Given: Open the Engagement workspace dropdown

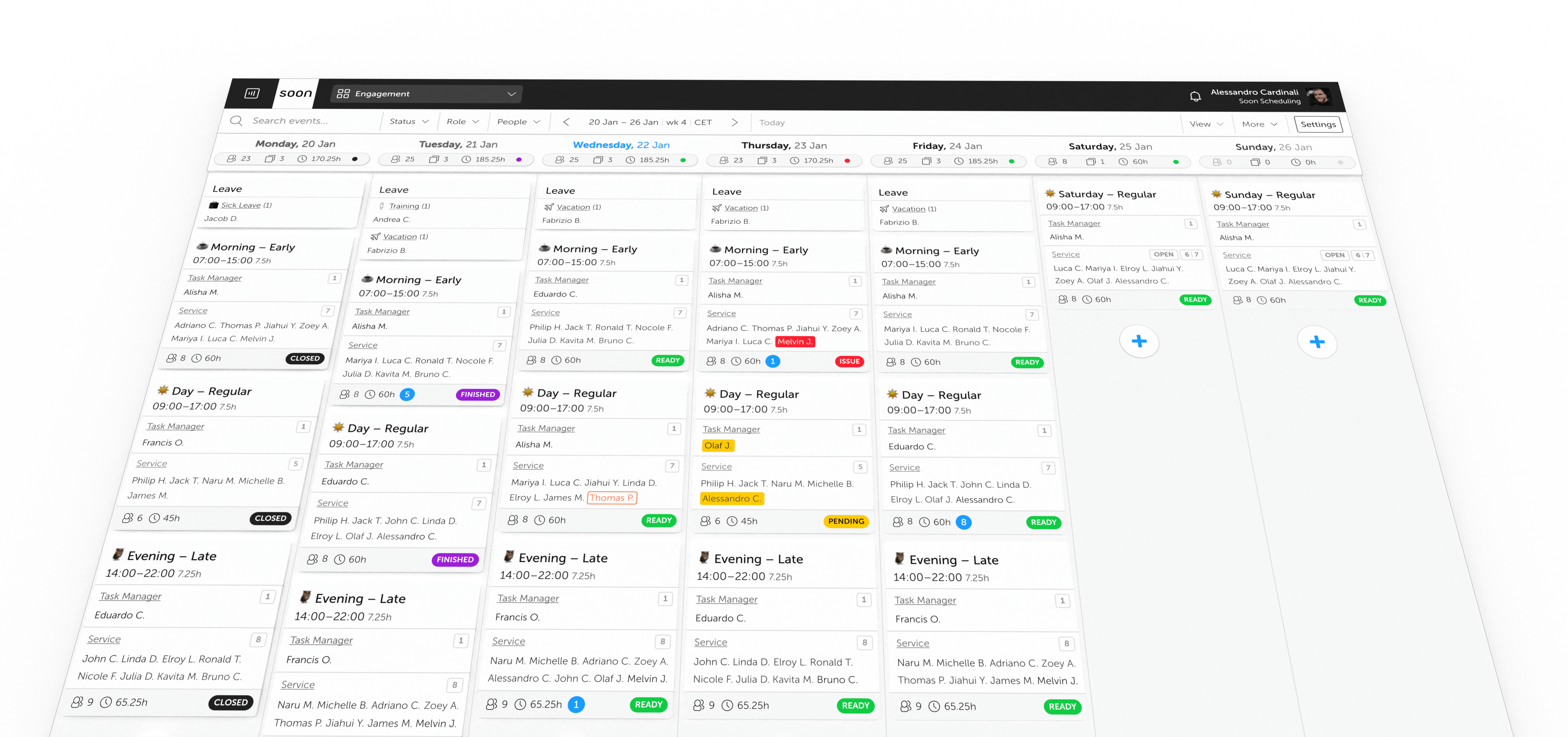Looking at the screenshot, I should 427,94.
